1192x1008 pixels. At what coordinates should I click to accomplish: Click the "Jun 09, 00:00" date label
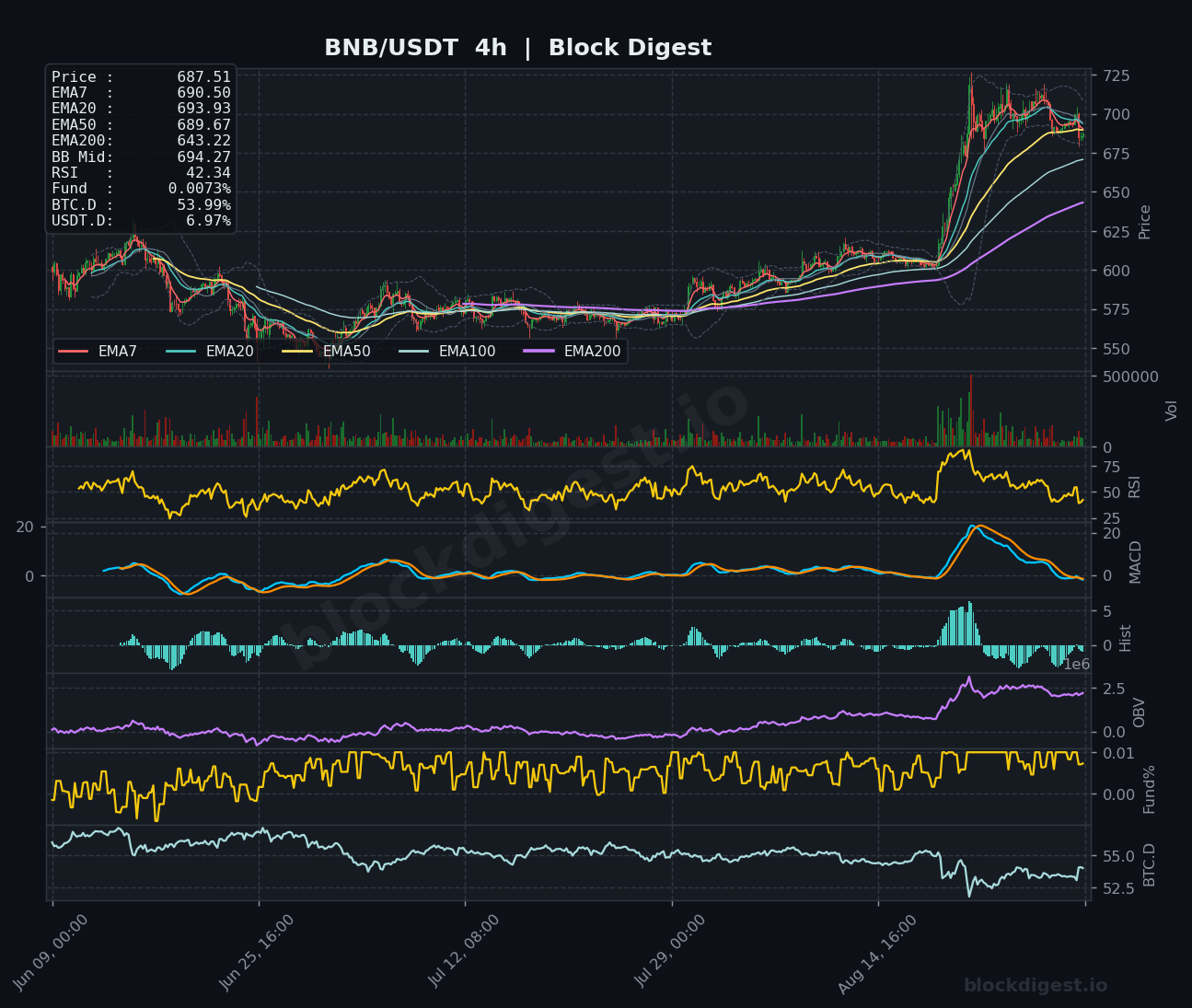[51, 953]
